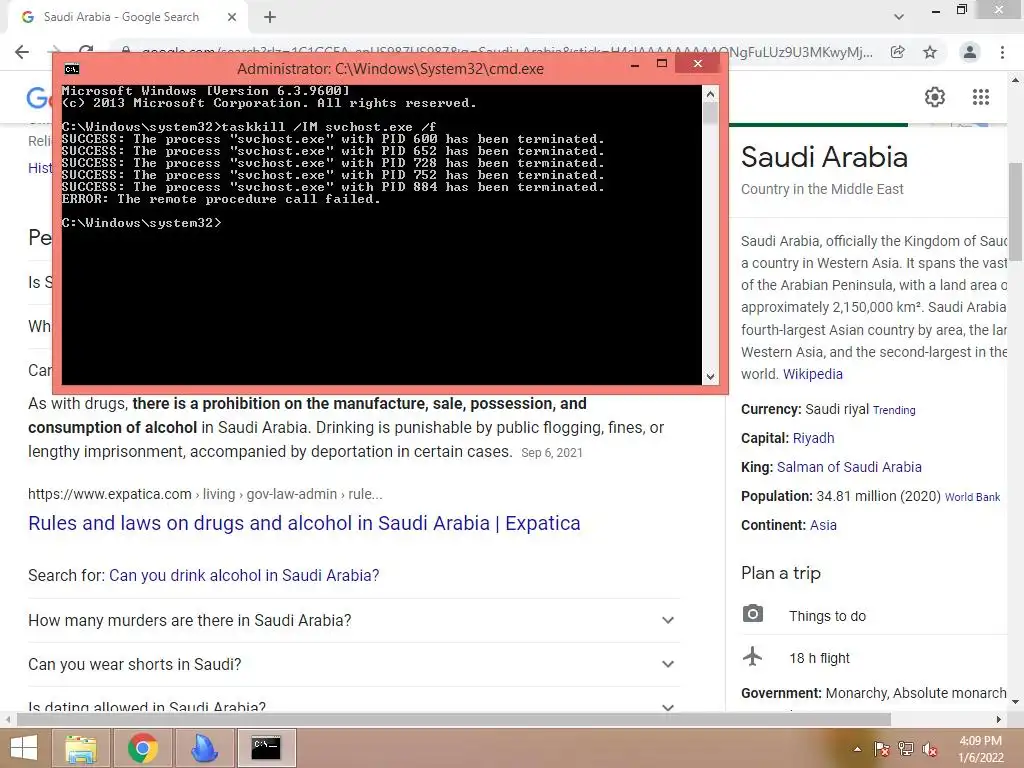Viewport: 1024px width, 768px height.
Task: Search for Can you drink alcohol link
Action: pyautogui.click(x=244, y=575)
